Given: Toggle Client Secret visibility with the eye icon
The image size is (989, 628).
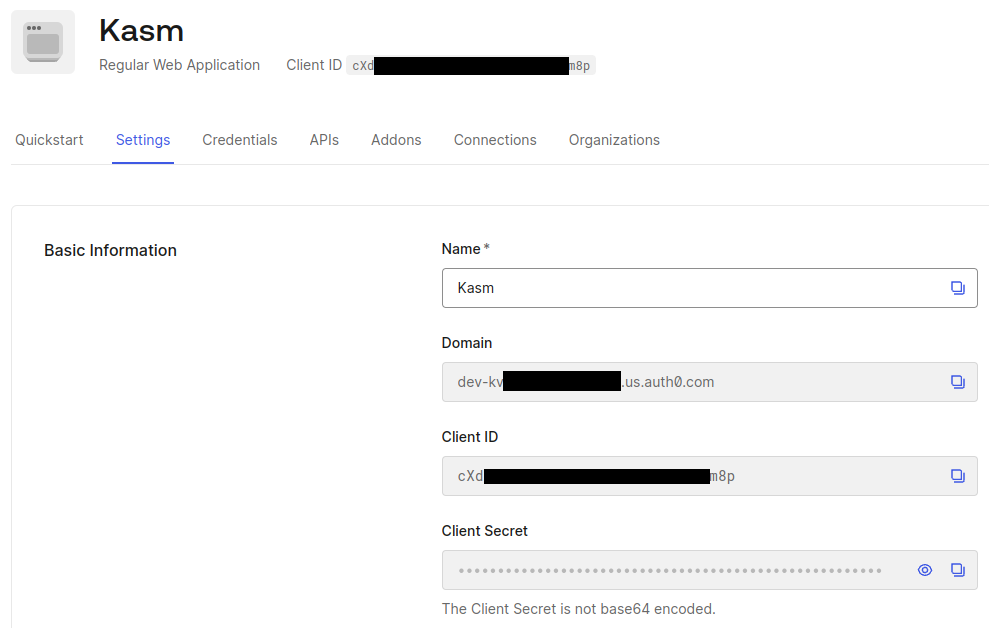Looking at the screenshot, I should [x=924, y=569].
